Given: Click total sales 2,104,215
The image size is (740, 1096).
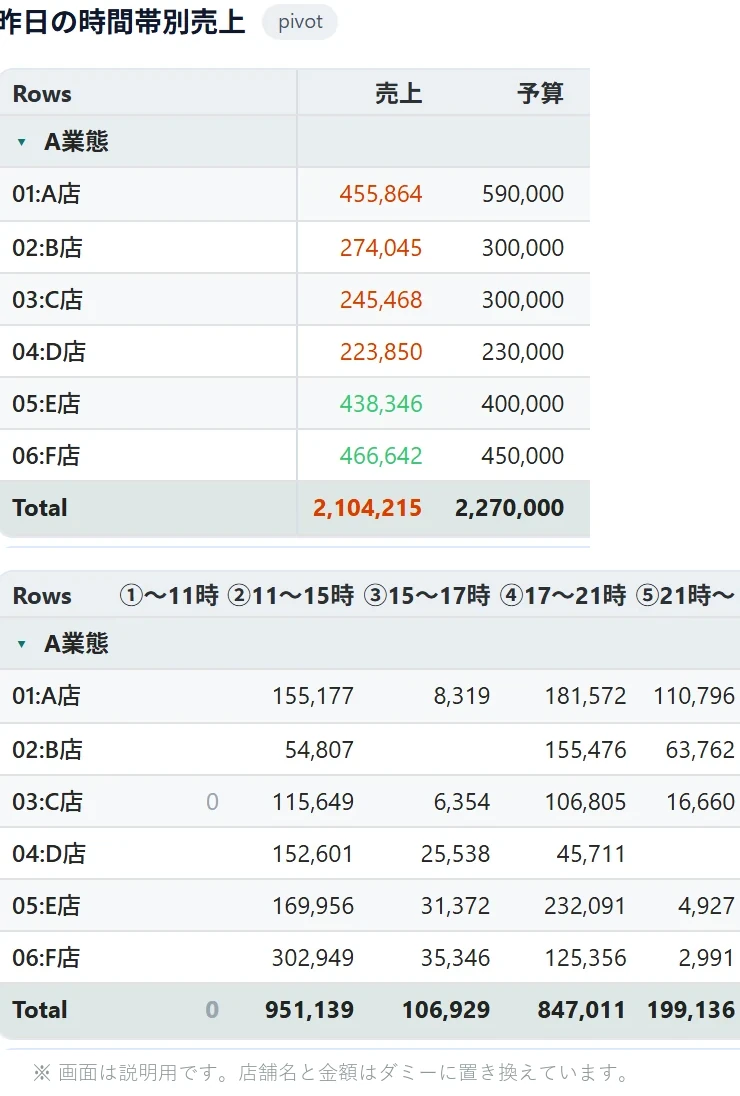Looking at the screenshot, I should [368, 508].
